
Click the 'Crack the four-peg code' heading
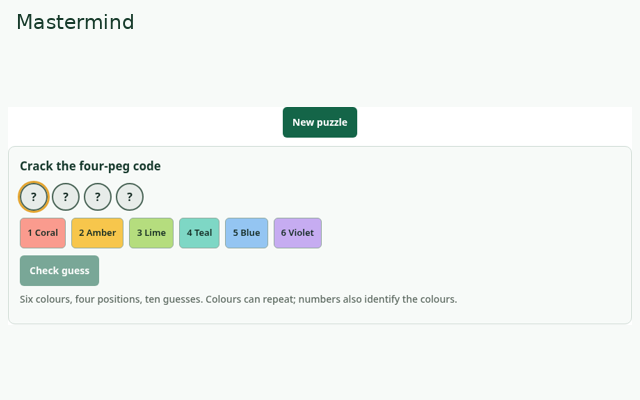click(90, 166)
